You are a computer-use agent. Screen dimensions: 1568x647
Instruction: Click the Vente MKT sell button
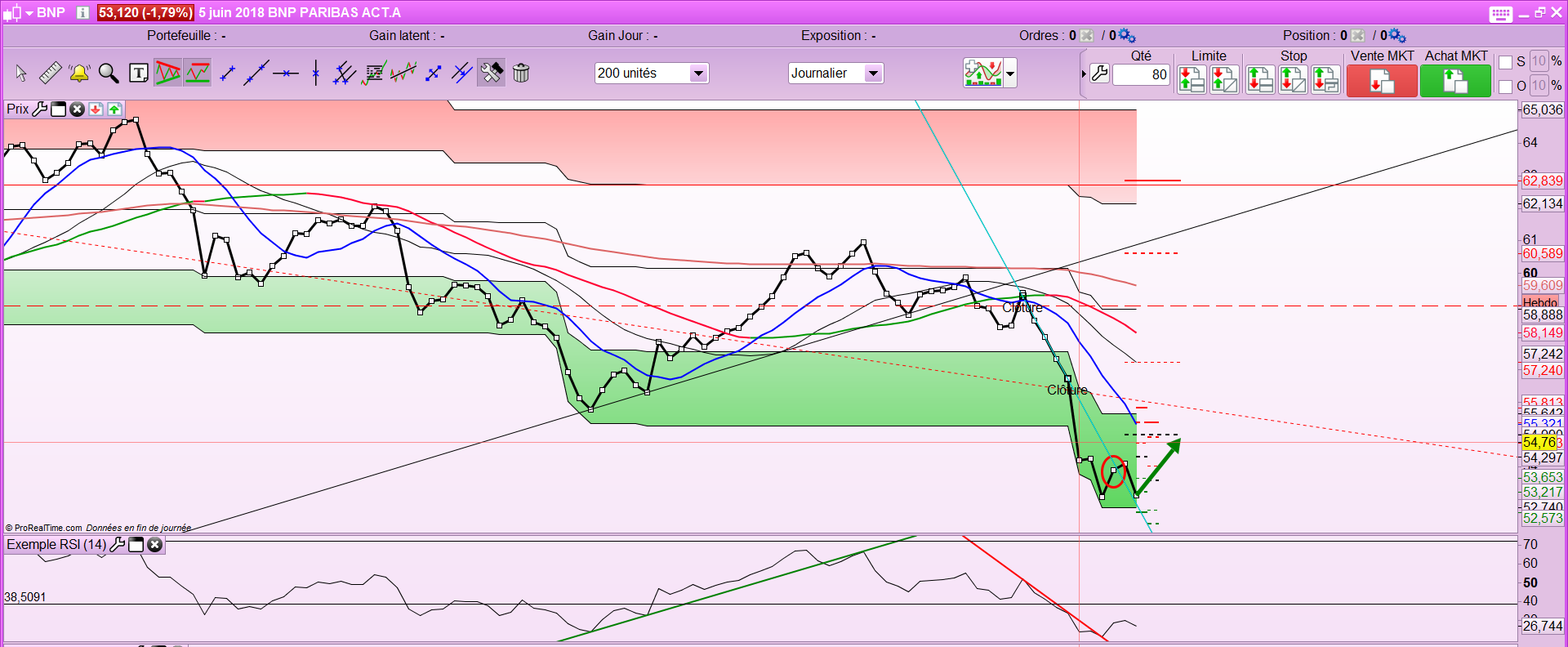point(1382,81)
